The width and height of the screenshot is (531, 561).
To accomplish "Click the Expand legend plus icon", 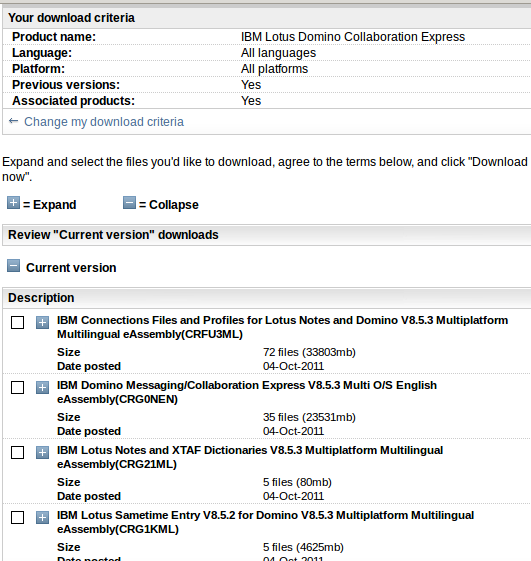I will point(14,203).
